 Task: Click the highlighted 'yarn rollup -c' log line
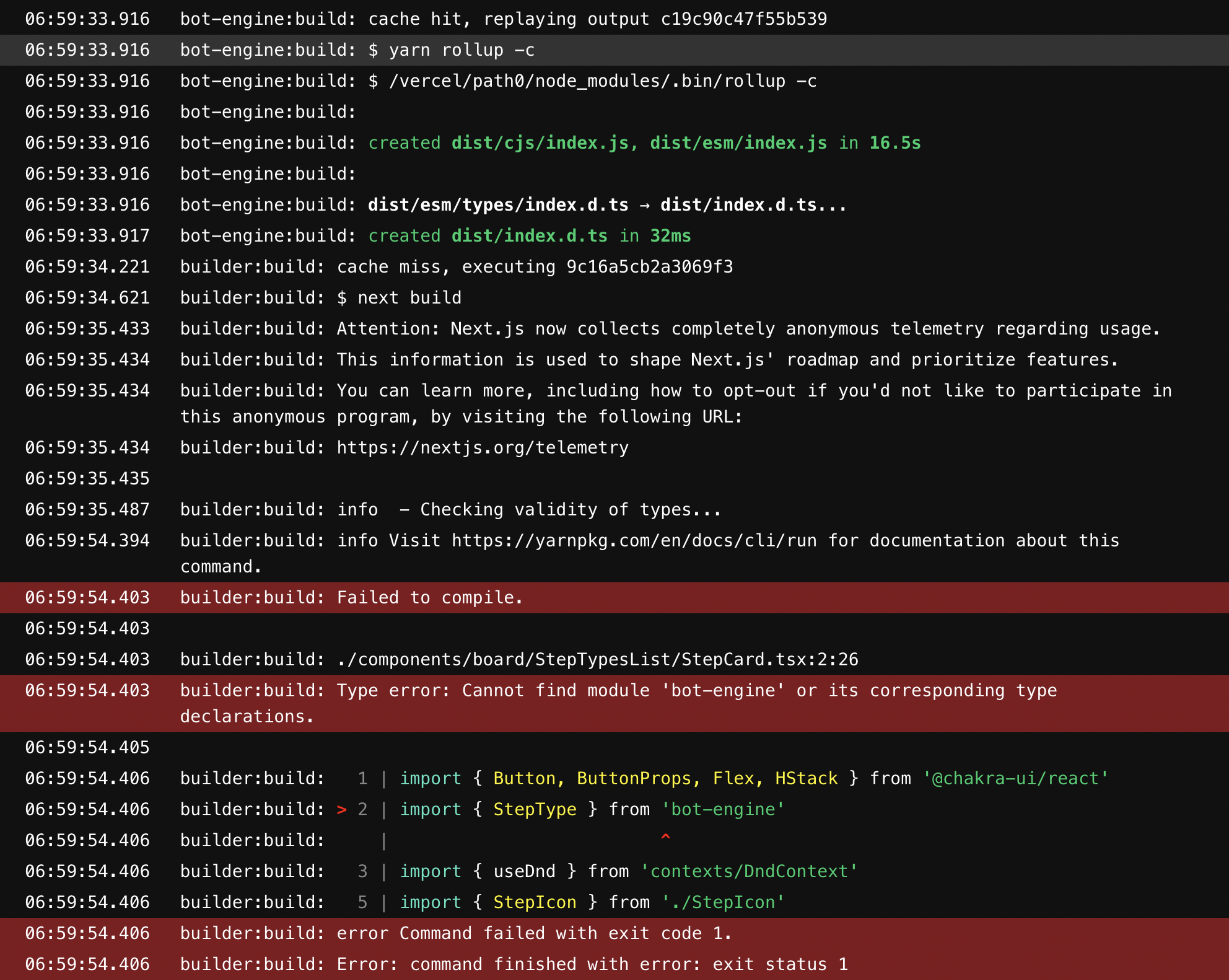(x=461, y=50)
